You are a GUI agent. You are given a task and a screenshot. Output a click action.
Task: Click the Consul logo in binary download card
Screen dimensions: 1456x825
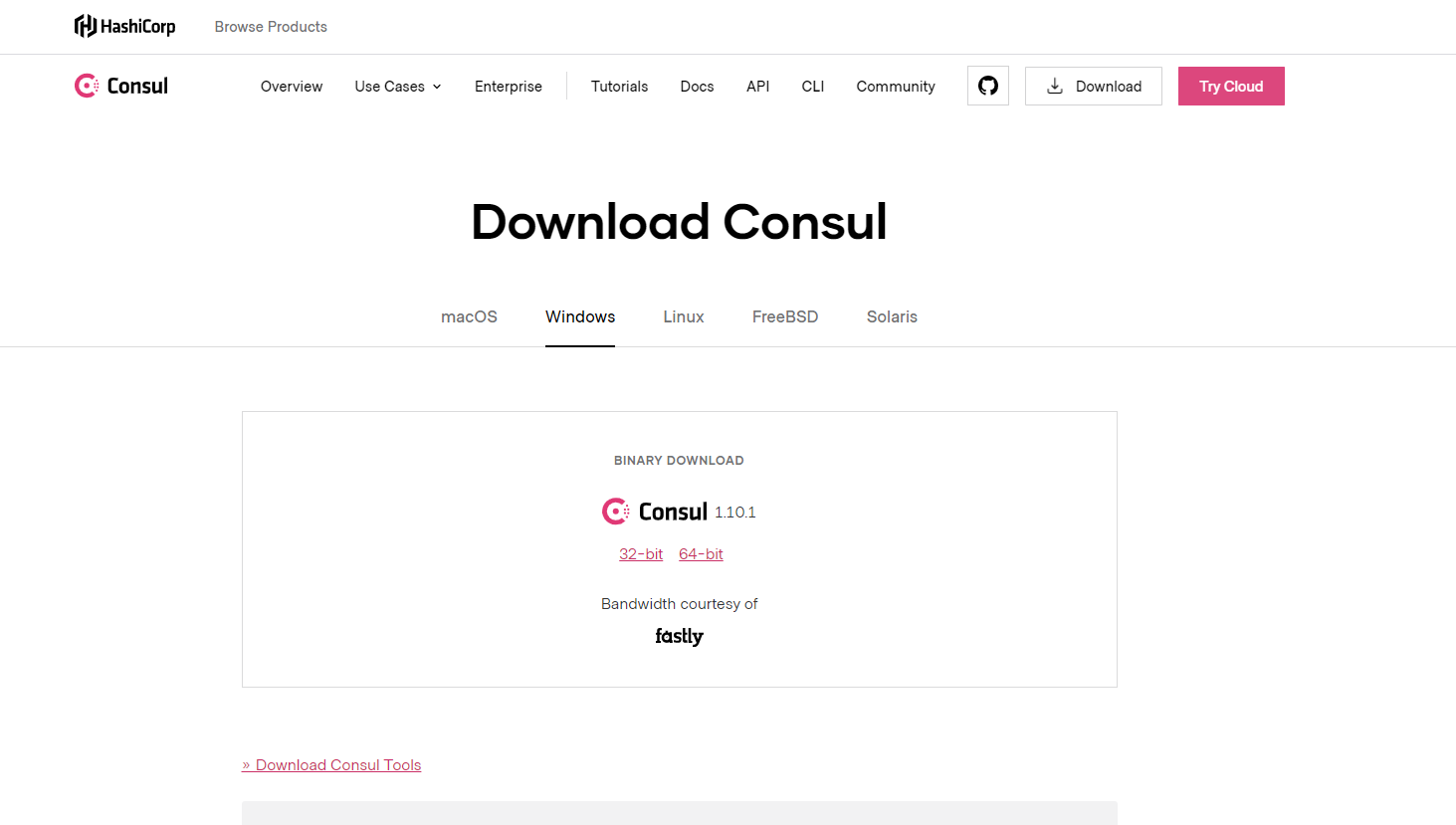[x=655, y=512]
